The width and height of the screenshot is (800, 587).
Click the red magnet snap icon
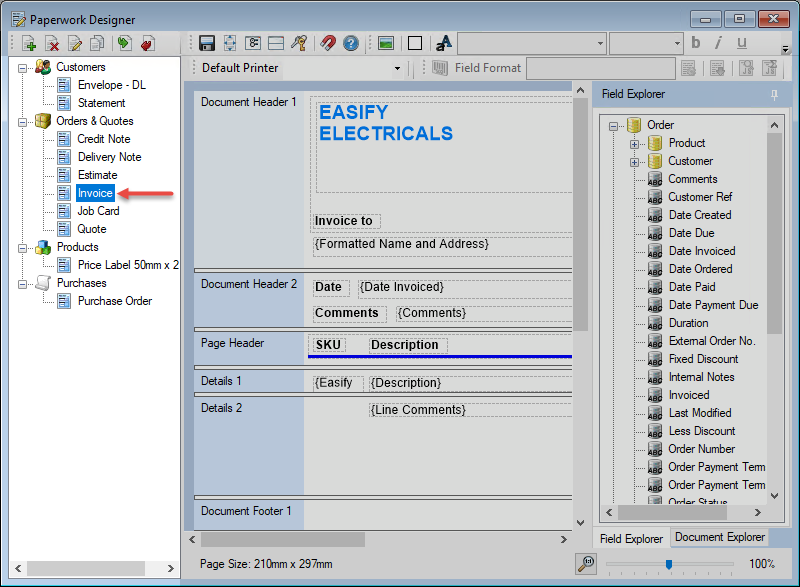[x=327, y=43]
